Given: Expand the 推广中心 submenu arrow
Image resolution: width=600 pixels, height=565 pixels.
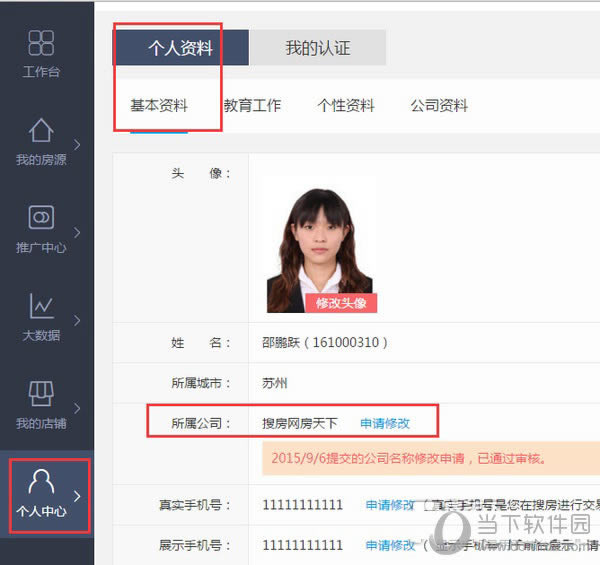Looking at the screenshot, I should click(x=77, y=232).
